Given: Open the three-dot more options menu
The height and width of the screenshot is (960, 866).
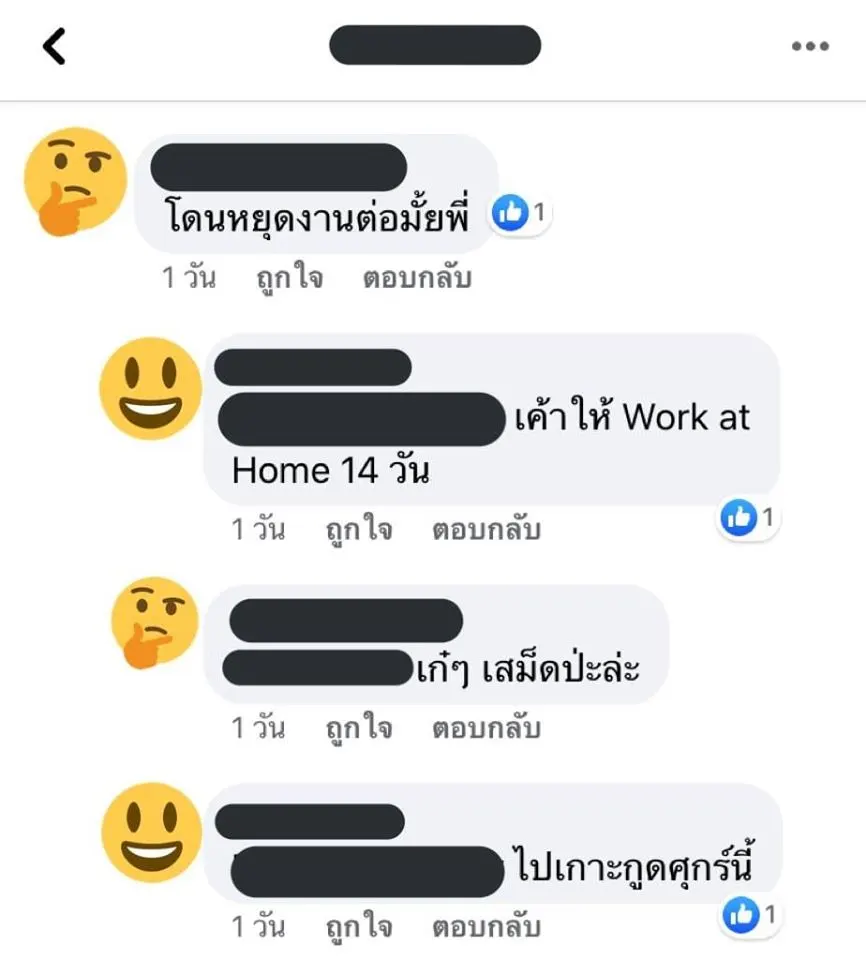Looking at the screenshot, I should tap(810, 46).
